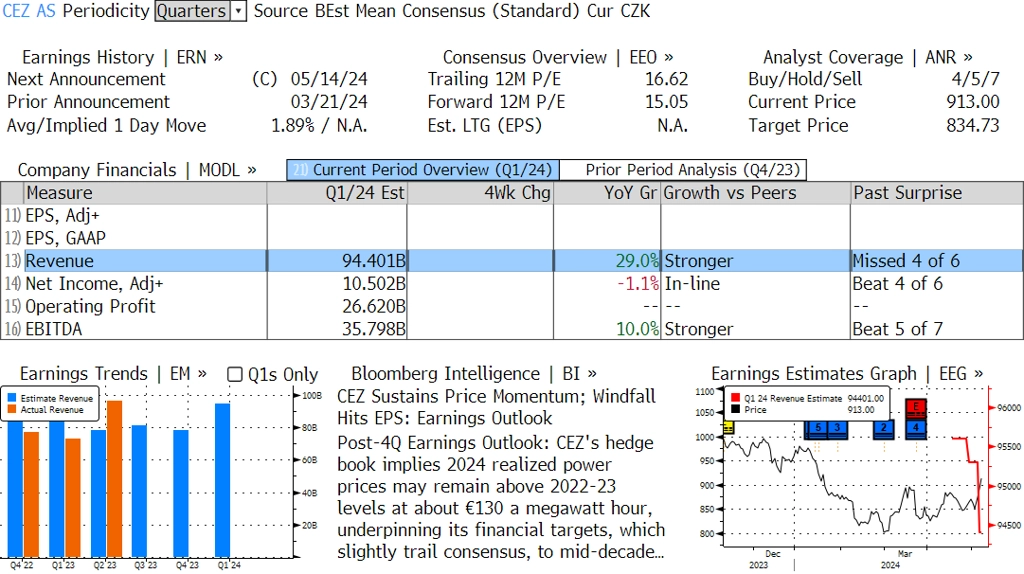Viewport: 1024px width, 574px height.
Task: Open the Periodicity Quarters dropdown arrow
Action: (238, 11)
